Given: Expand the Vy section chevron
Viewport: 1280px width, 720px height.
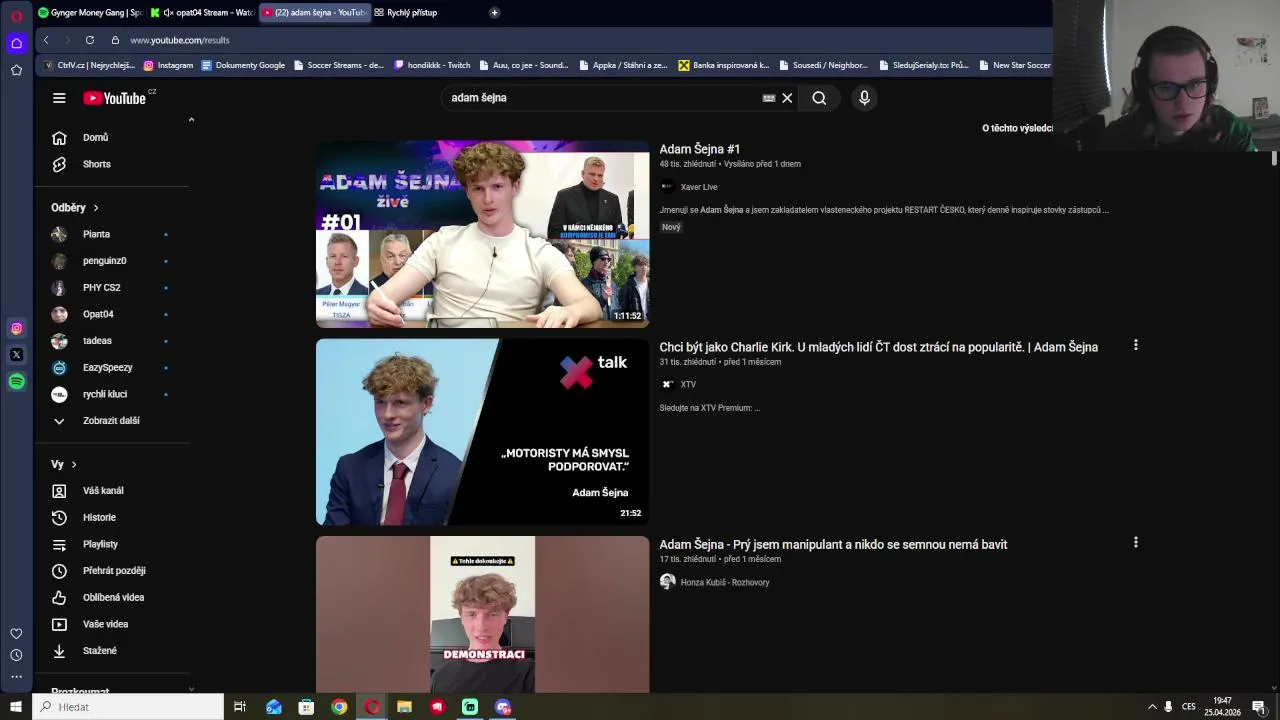Looking at the screenshot, I should pyautogui.click(x=73, y=465).
